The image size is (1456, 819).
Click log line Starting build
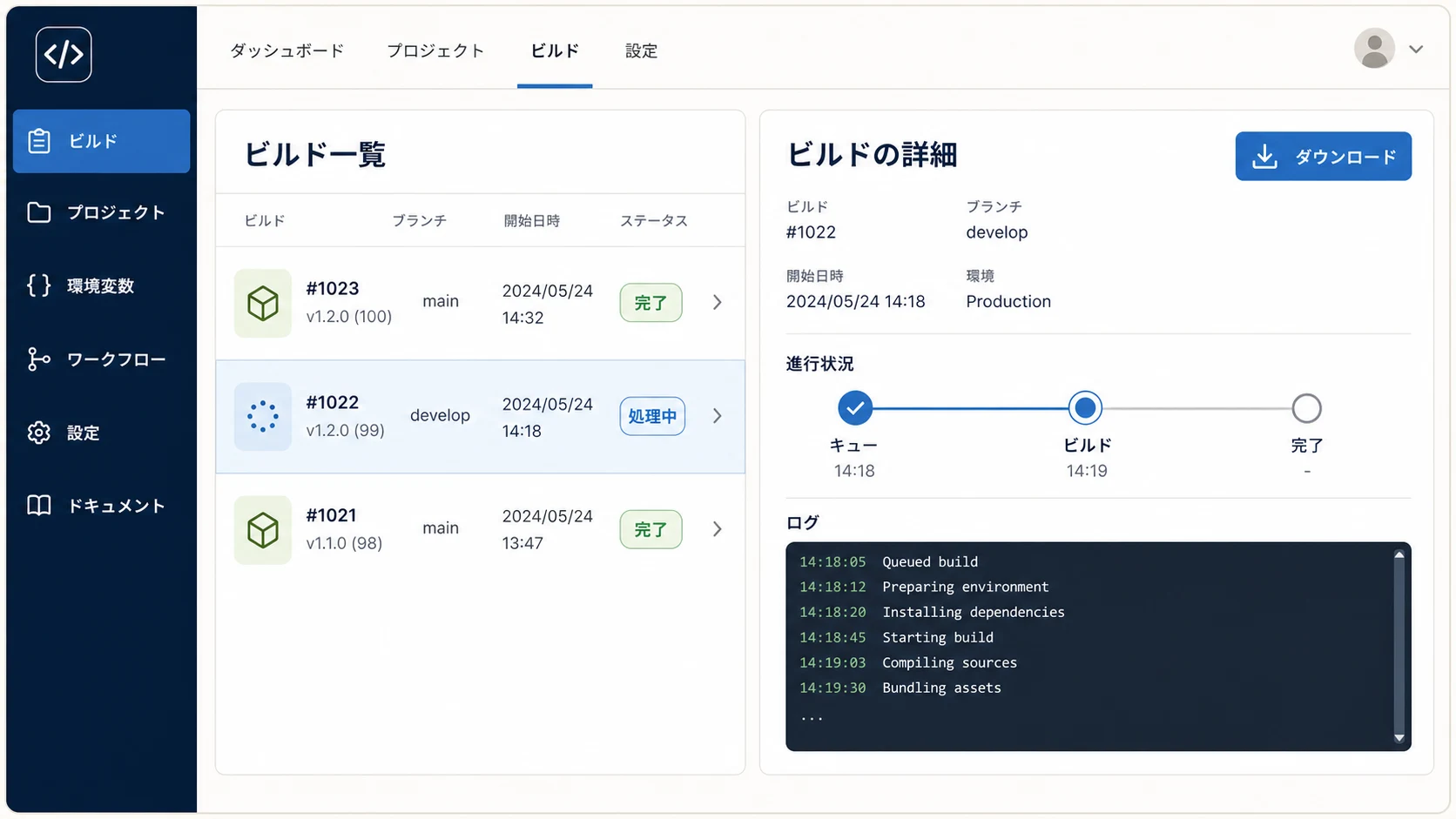(938, 638)
